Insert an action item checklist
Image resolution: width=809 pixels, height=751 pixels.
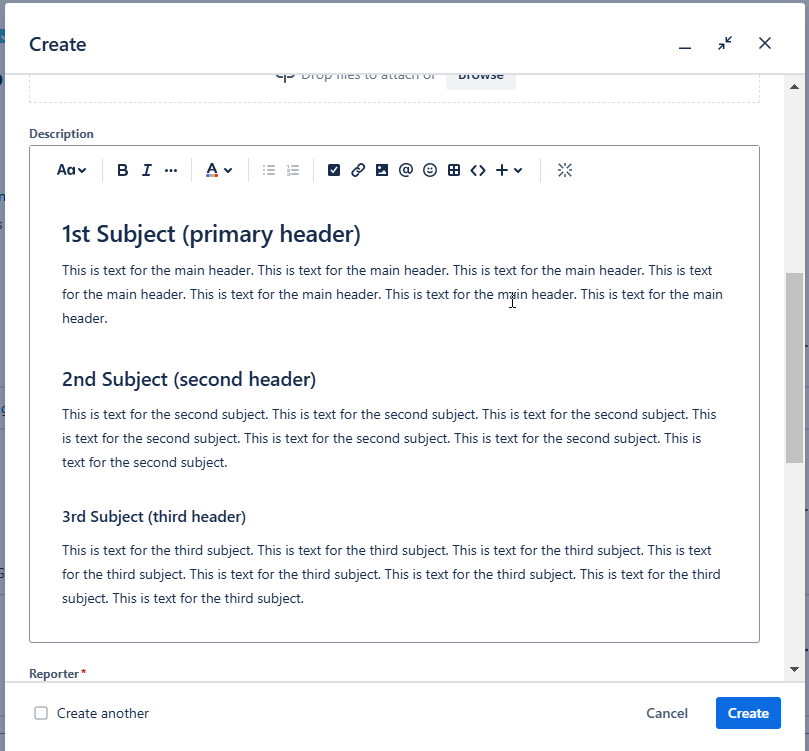coord(333,170)
